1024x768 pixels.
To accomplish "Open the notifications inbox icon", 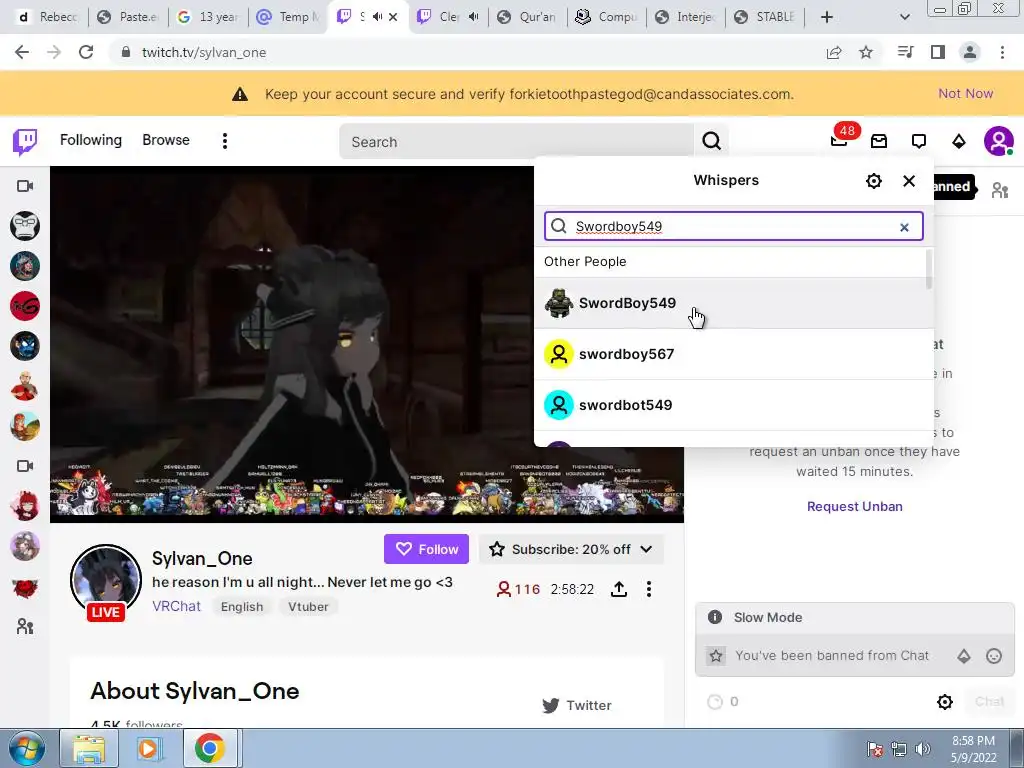I will (879, 141).
